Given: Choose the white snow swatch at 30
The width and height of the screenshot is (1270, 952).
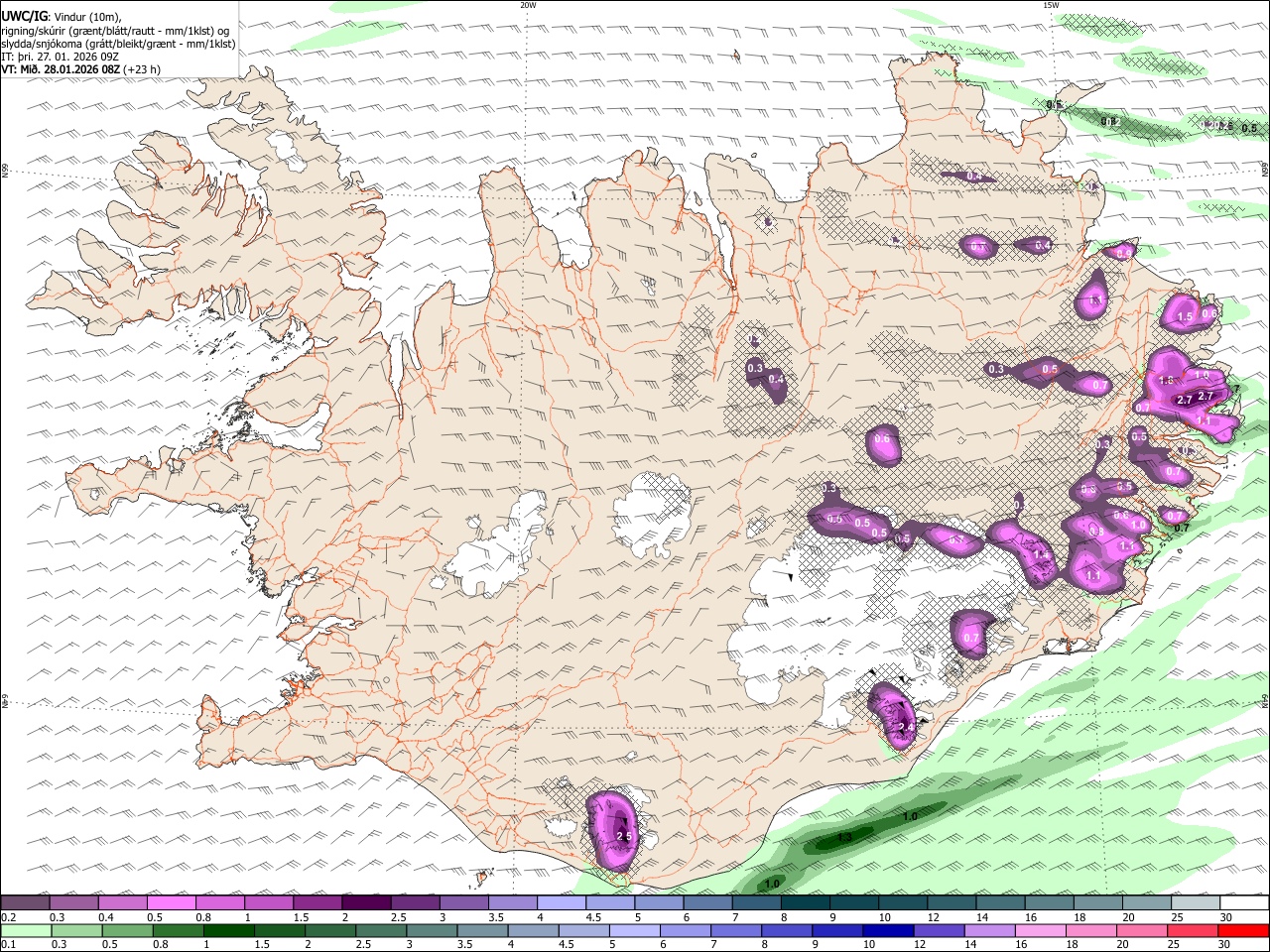Looking at the screenshot, I should coord(1243,902).
